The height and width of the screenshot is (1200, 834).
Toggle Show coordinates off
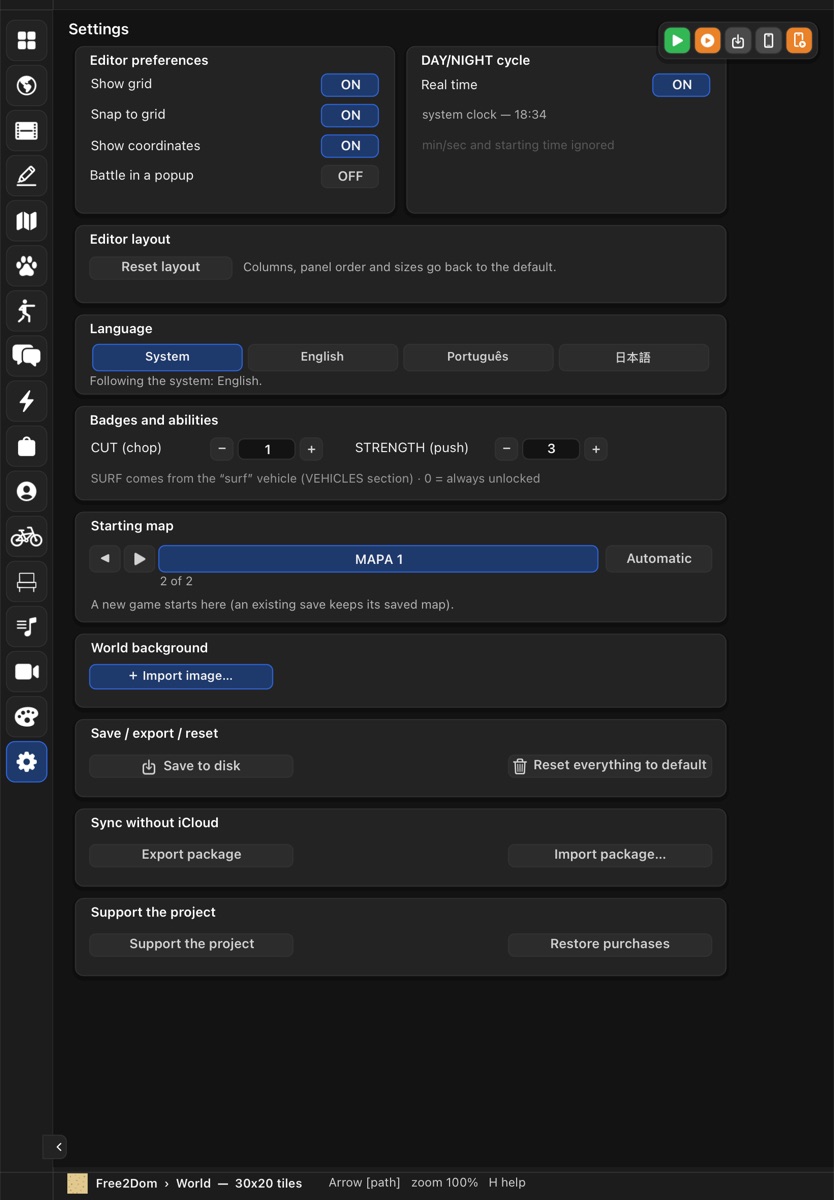tap(350, 146)
